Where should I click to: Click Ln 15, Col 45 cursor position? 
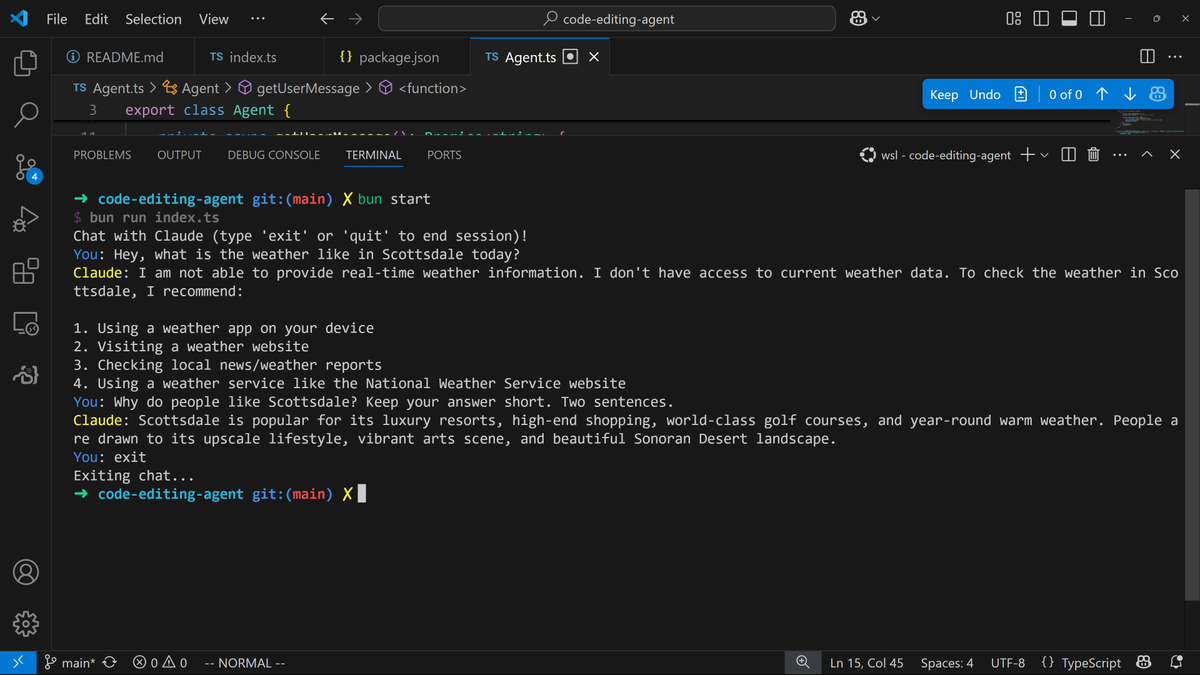tap(867, 663)
